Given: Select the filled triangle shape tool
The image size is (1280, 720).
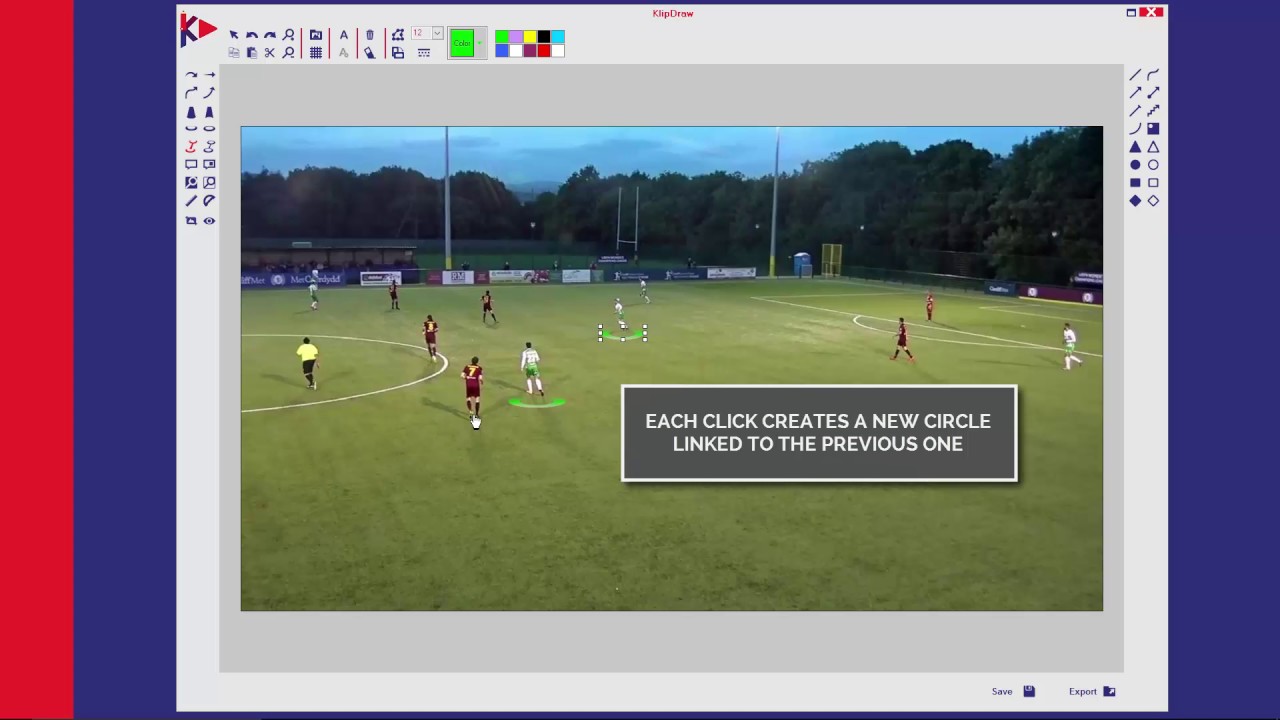Looking at the screenshot, I should pyautogui.click(x=1135, y=147).
